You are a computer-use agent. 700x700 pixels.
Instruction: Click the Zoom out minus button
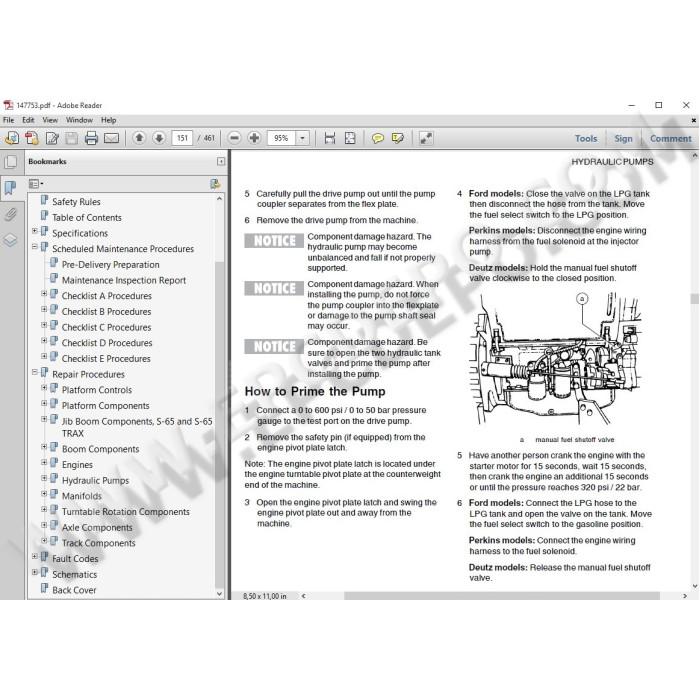pos(234,138)
